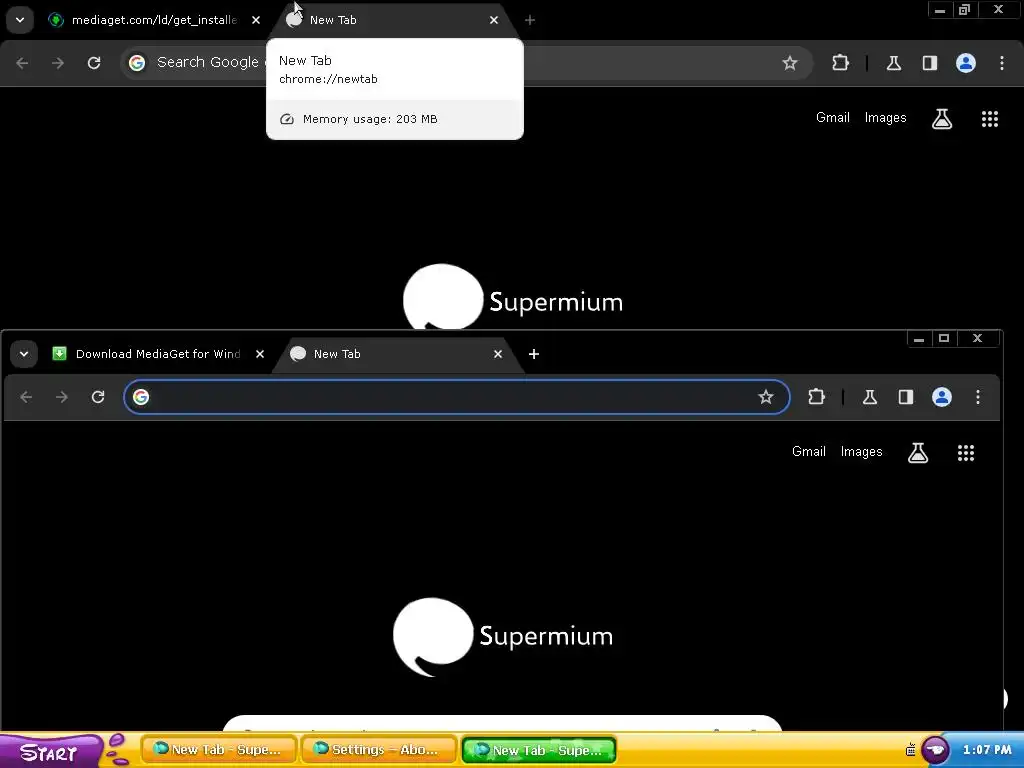Go back in front window toolbar
1024x768 pixels.
coord(26,397)
